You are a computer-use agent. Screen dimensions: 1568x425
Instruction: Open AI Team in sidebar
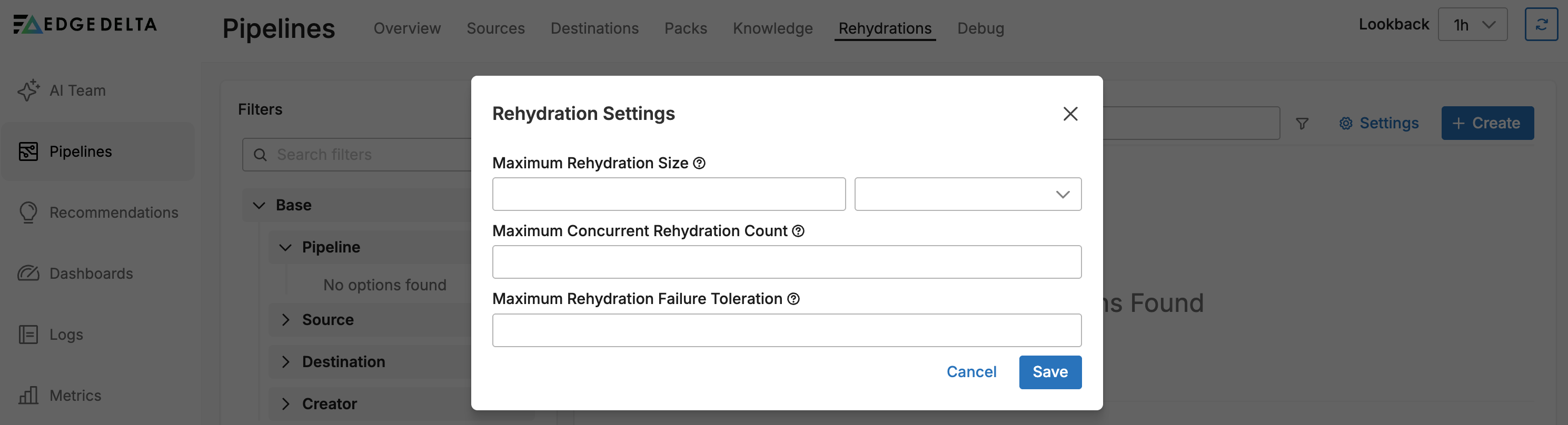[x=77, y=90]
